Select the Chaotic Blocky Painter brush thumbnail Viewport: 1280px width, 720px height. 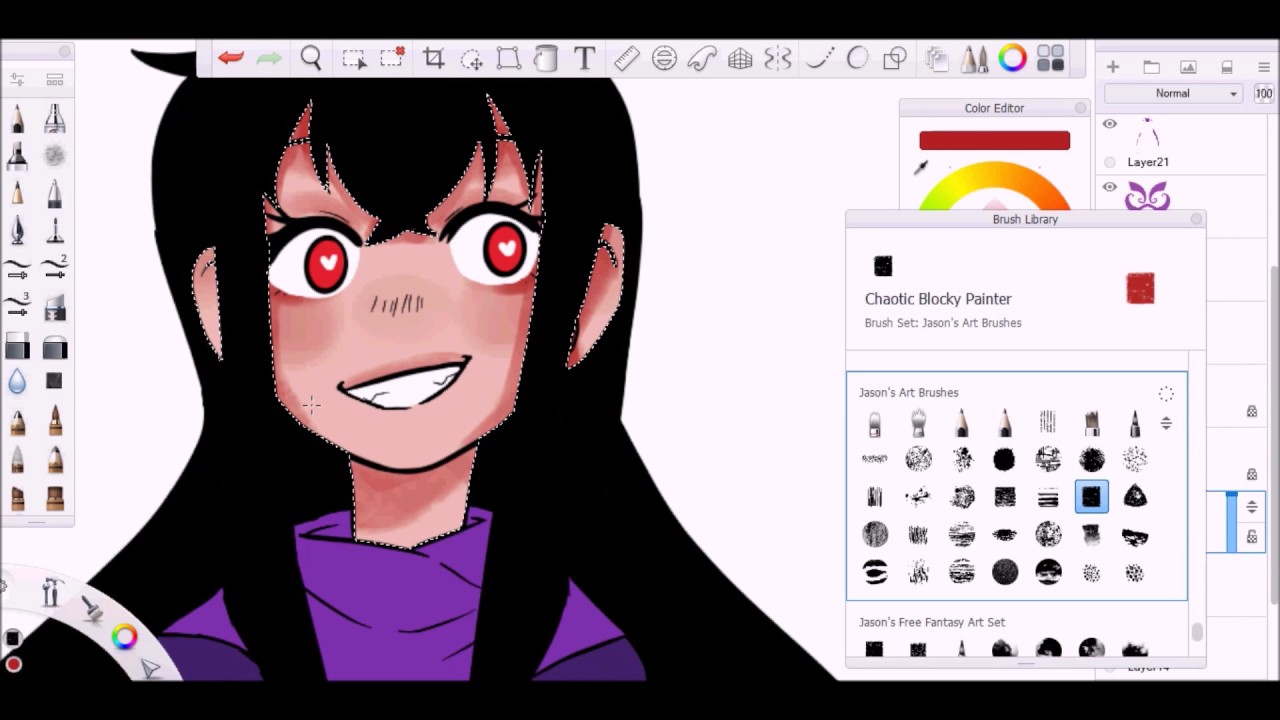1092,497
